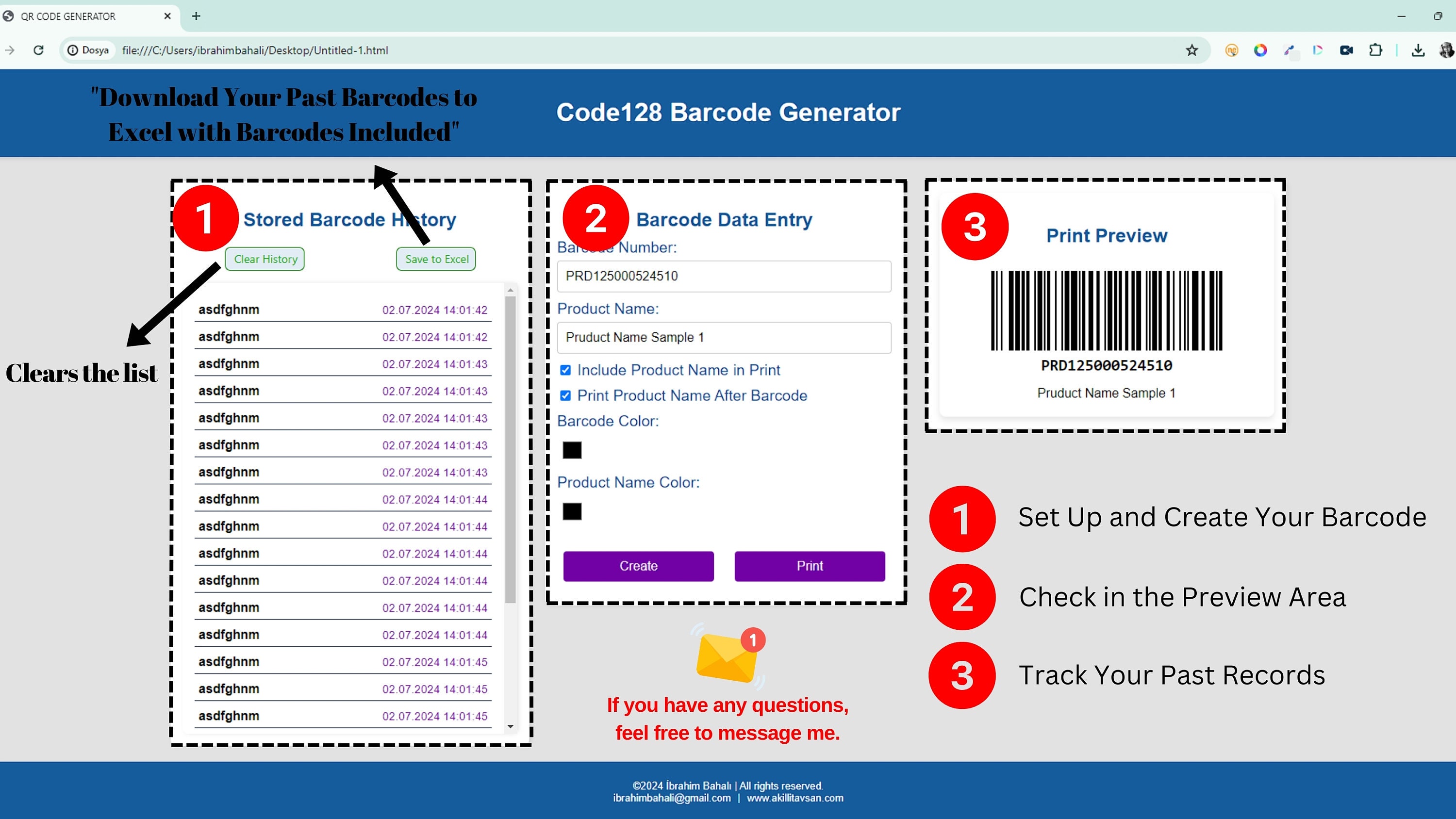The image size is (1456, 819).
Task: Open the browser Extensions puzzle icon
Action: point(1375,50)
